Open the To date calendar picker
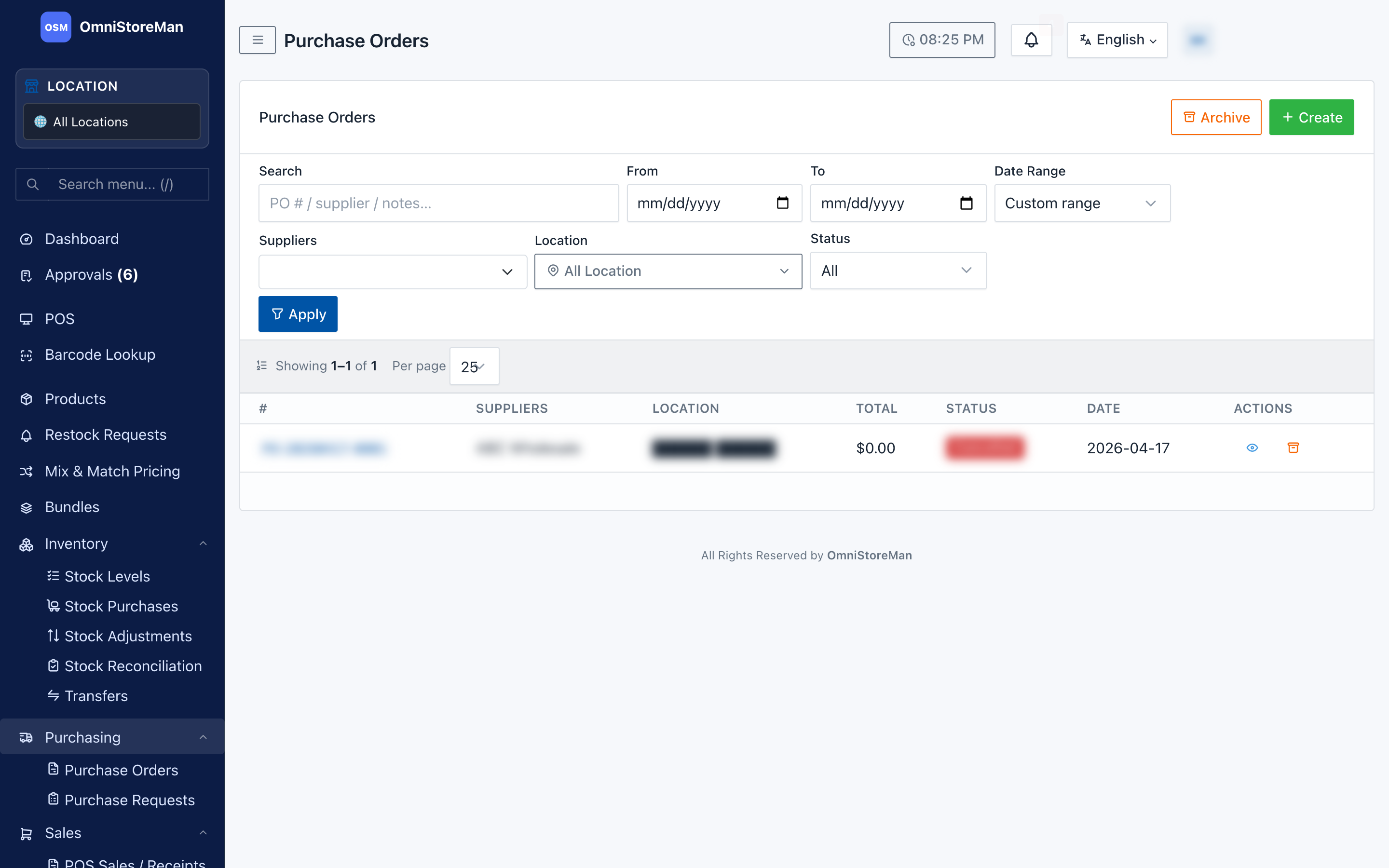 pyautogui.click(x=966, y=203)
